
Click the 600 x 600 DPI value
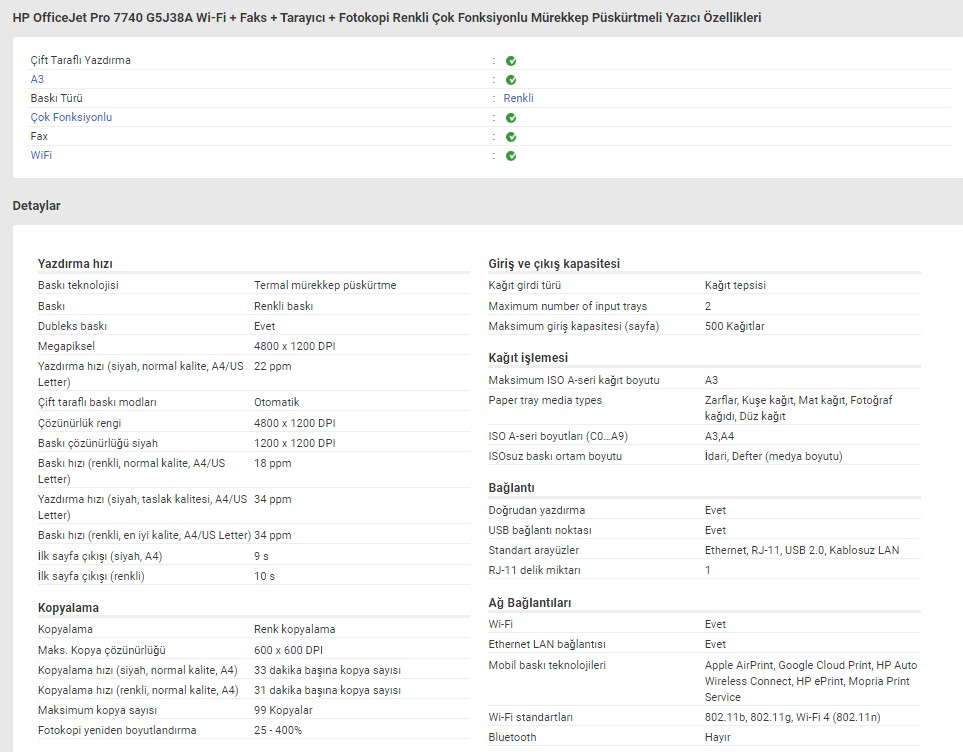(x=288, y=650)
